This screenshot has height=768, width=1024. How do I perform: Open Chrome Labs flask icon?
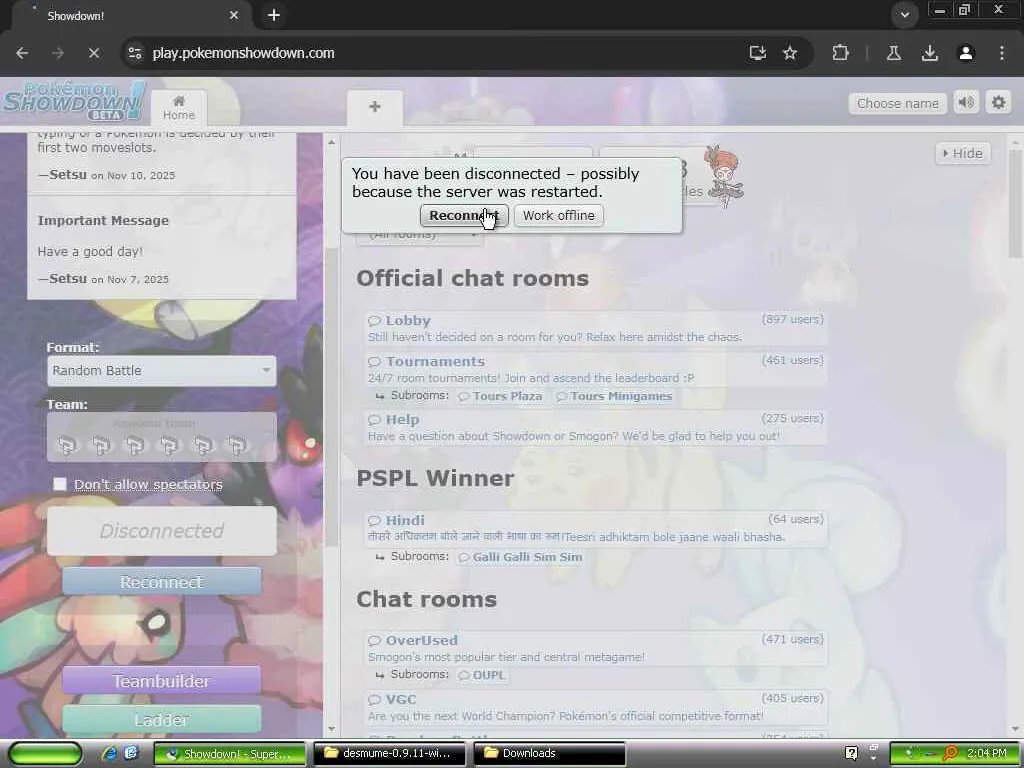click(894, 53)
